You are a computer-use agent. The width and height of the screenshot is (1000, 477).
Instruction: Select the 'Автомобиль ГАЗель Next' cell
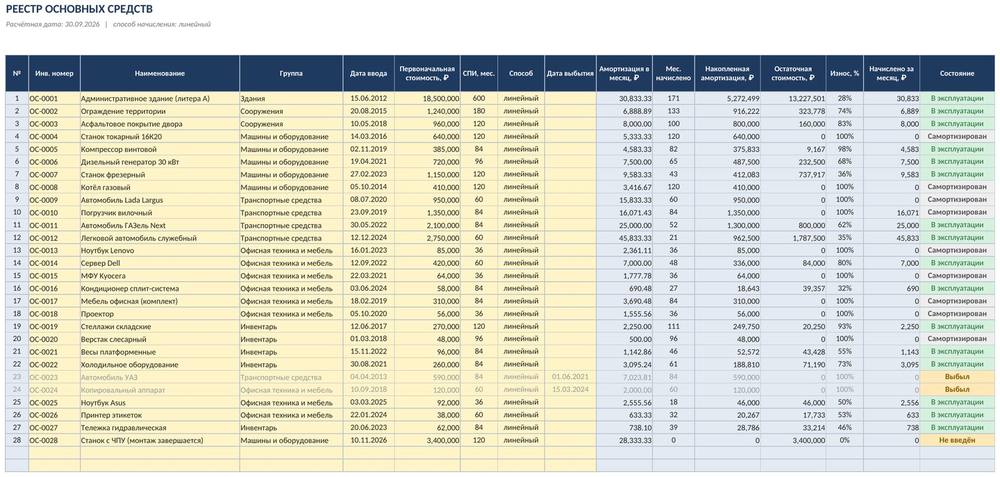pyautogui.click(x=159, y=225)
